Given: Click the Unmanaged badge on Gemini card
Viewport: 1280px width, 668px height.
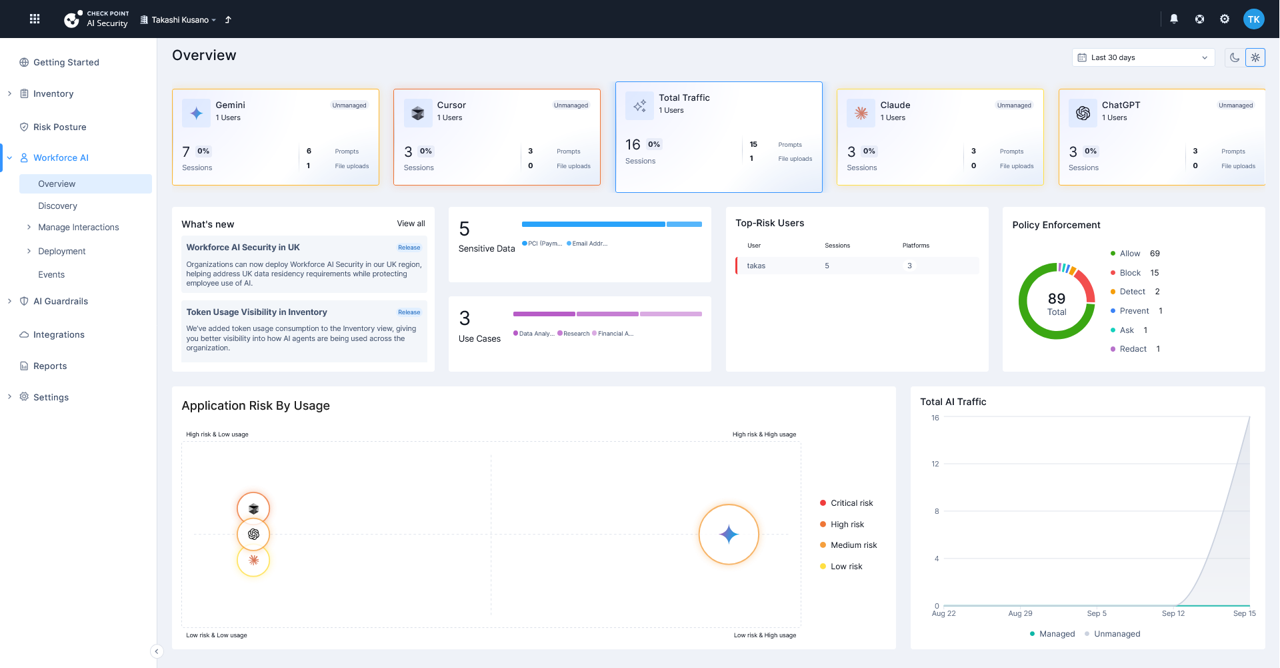Looking at the screenshot, I should [349, 105].
